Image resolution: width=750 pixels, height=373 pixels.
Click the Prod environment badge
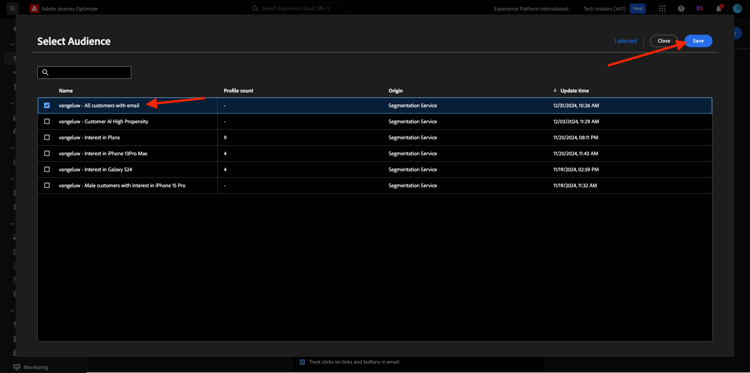coord(637,9)
